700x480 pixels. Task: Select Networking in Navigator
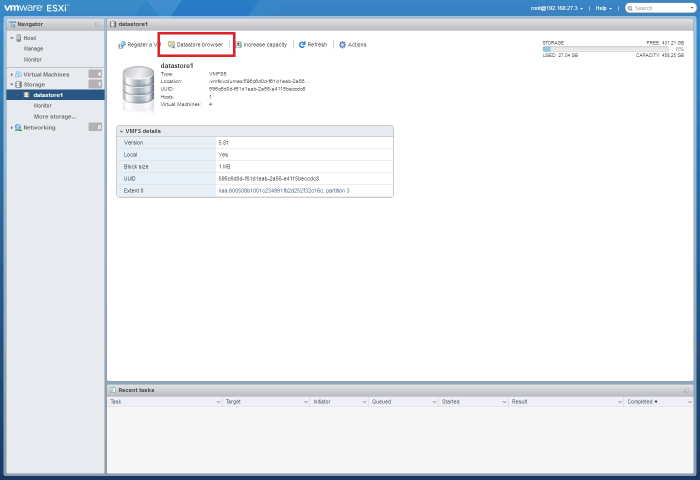(39, 128)
